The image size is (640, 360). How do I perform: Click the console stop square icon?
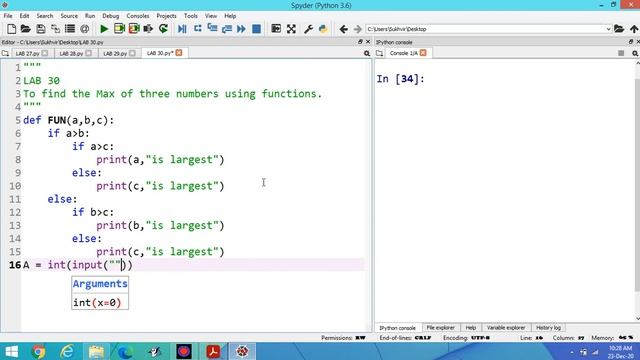pyautogui.click(x=621, y=53)
